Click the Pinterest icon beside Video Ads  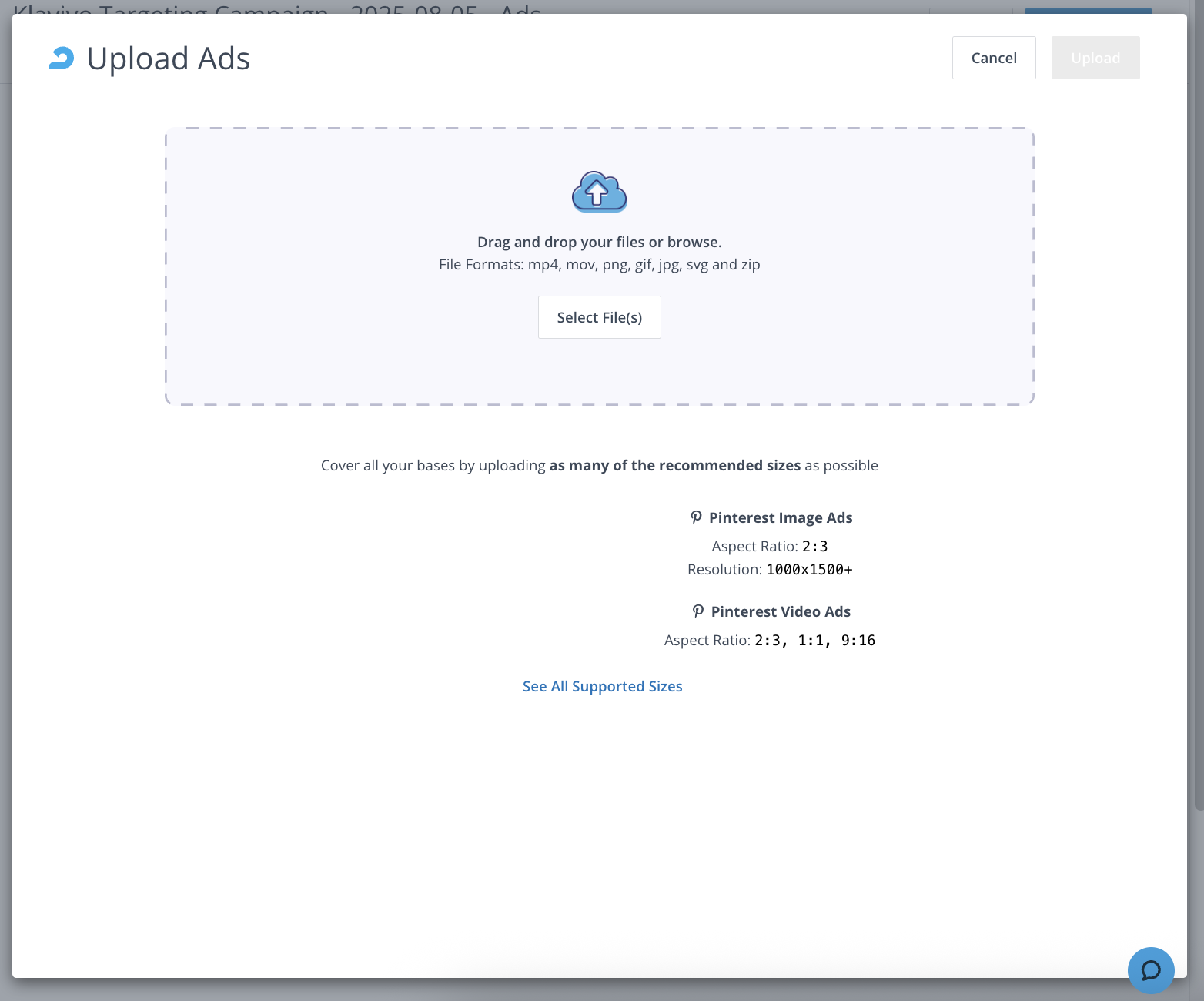pos(697,611)
